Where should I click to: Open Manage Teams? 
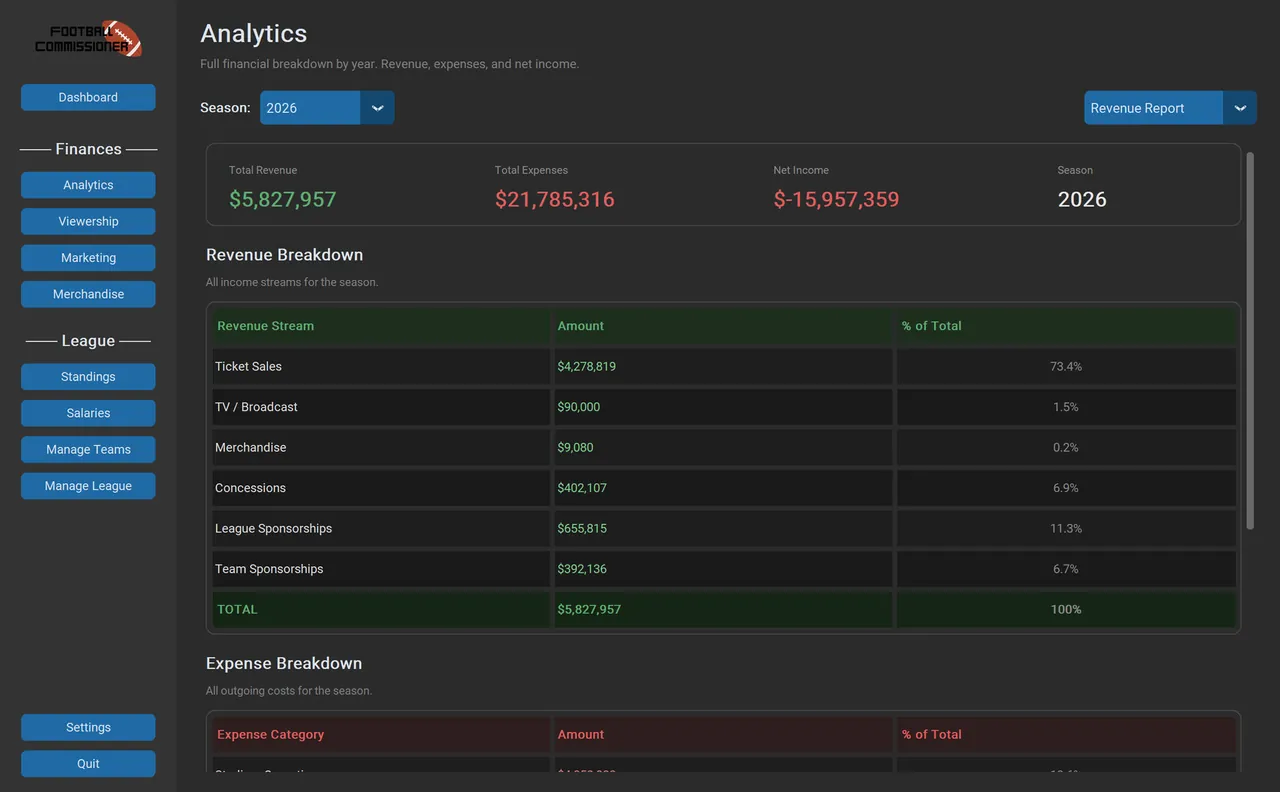[88, 449]
